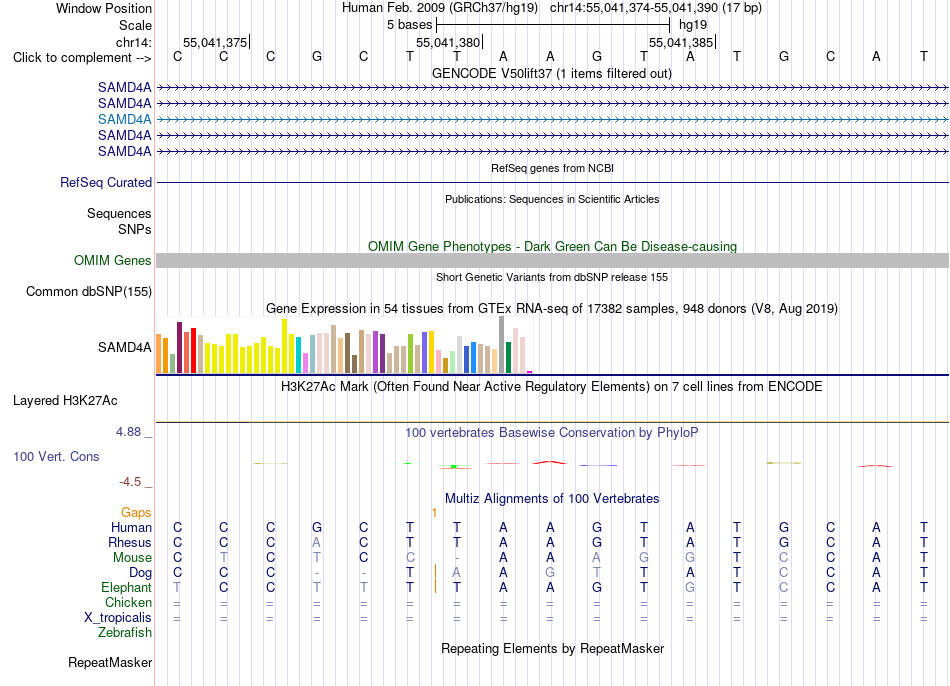Click the '4.88' PhyloP upper limit value

coord(128,432)
